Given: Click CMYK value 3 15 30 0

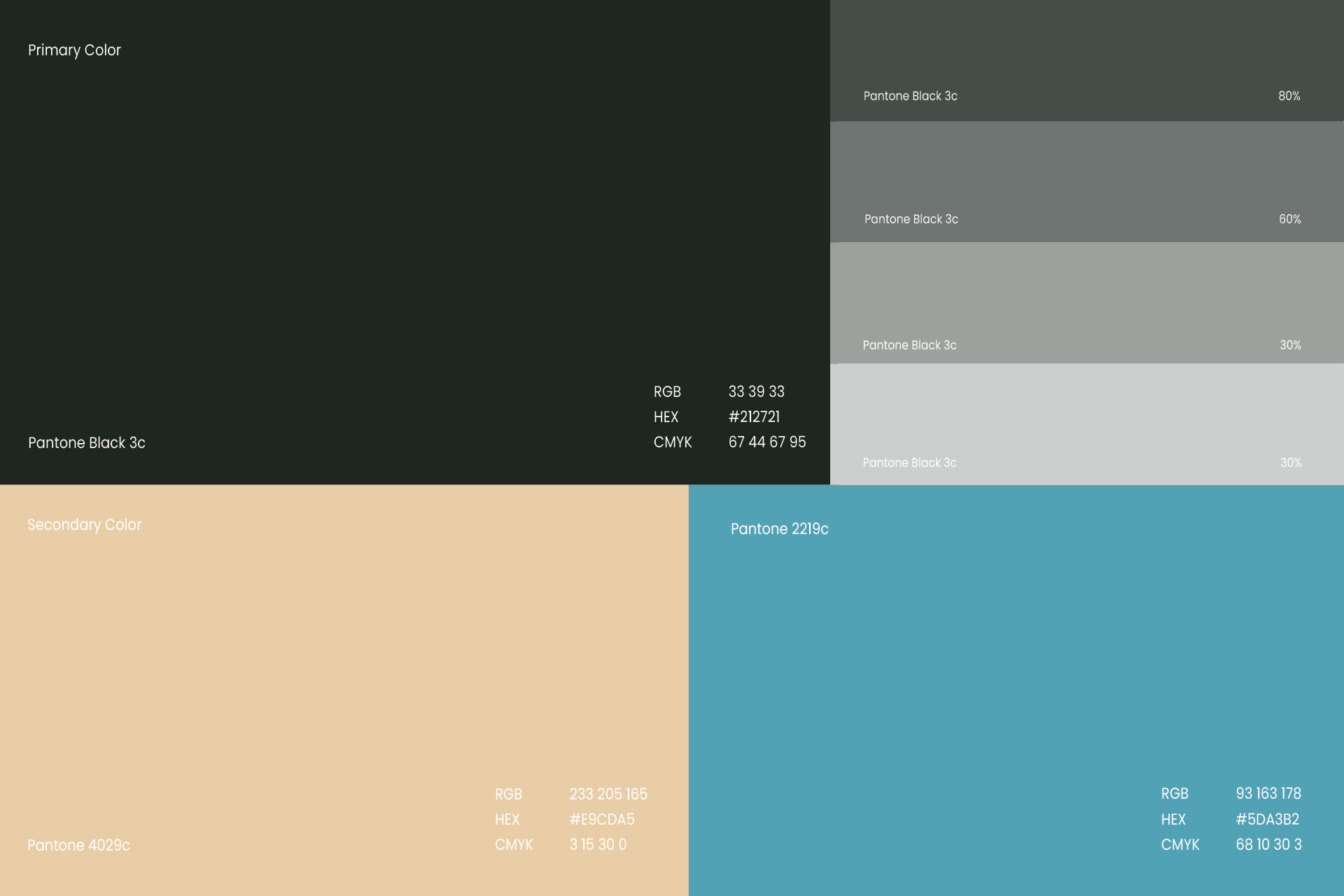Looking at the screenshot, I should (x=598, y=845).
